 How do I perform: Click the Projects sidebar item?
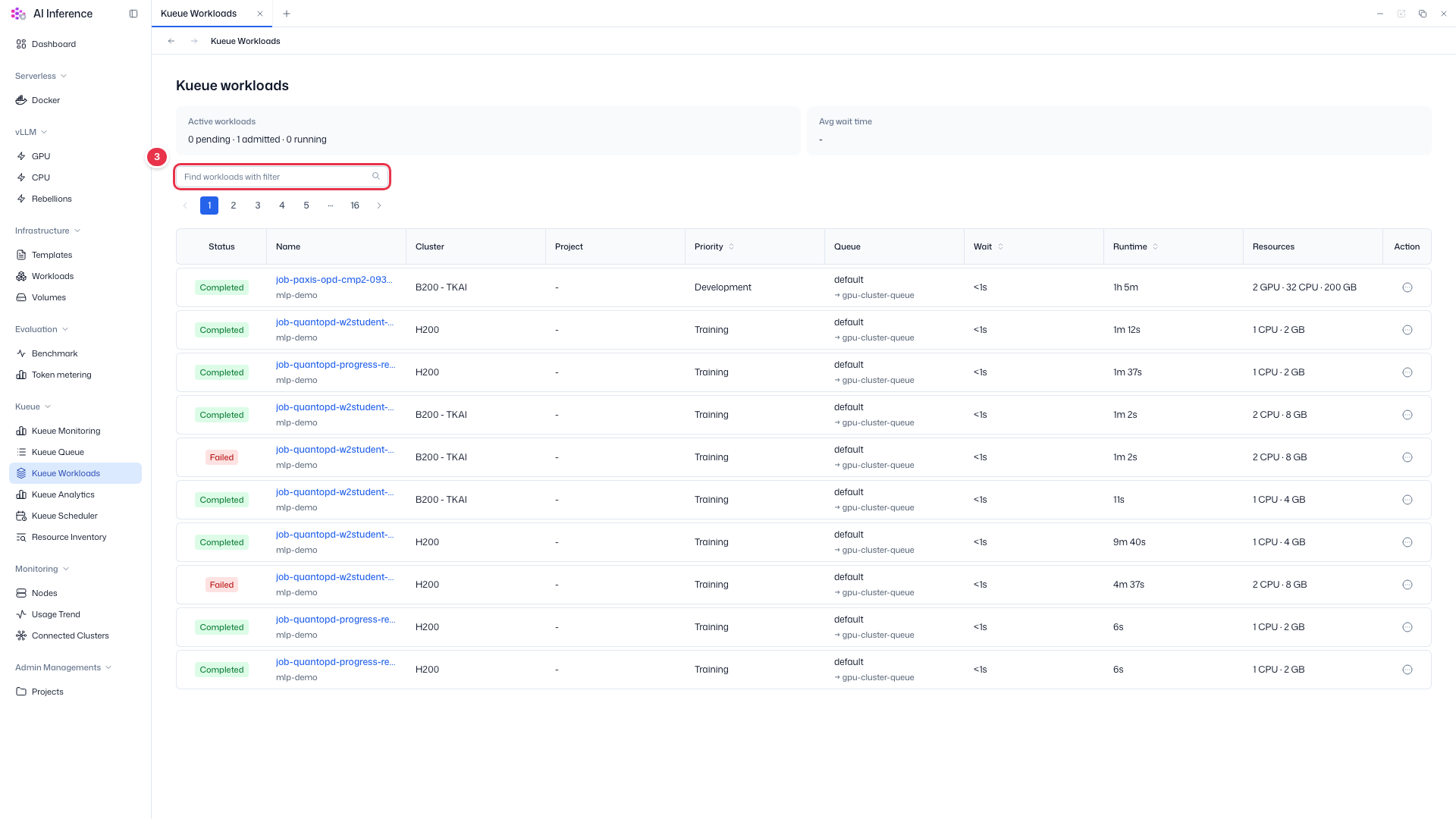pos(75,692)
